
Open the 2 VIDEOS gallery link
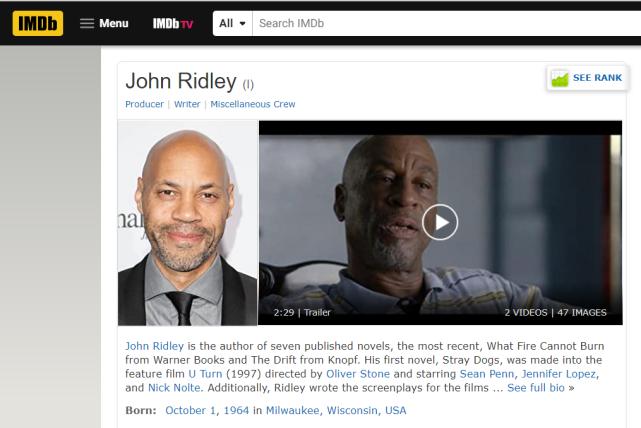(x=526, y=313)
